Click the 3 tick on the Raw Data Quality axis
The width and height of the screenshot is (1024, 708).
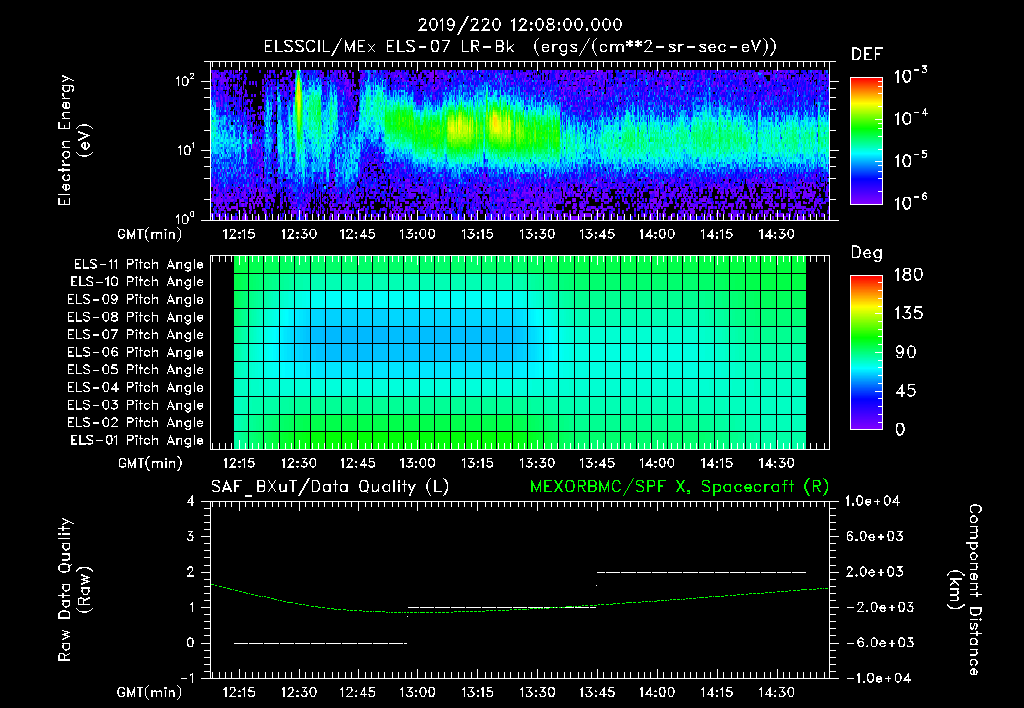click(x=190, y=536)
